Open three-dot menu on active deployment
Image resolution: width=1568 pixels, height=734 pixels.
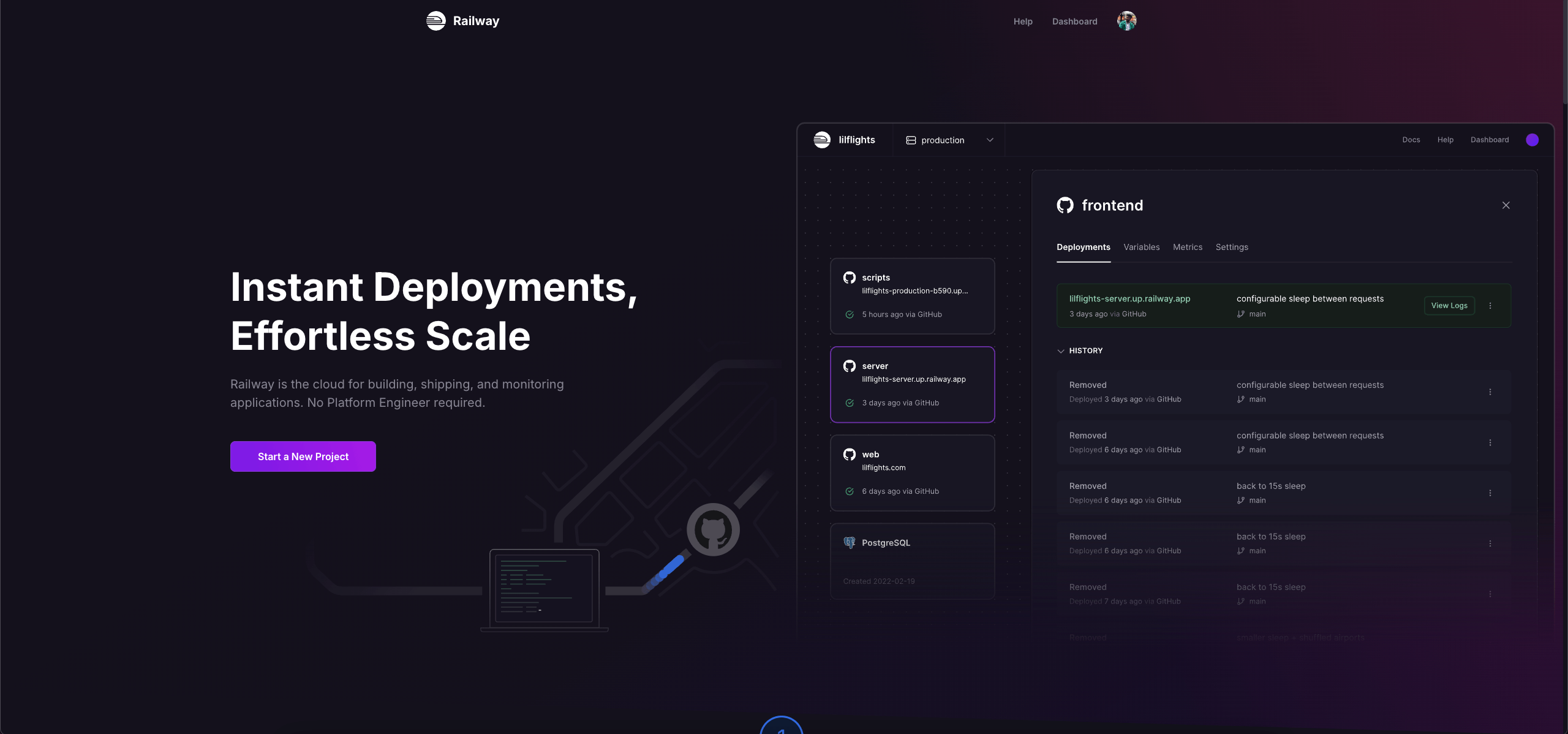(1490, 306)
